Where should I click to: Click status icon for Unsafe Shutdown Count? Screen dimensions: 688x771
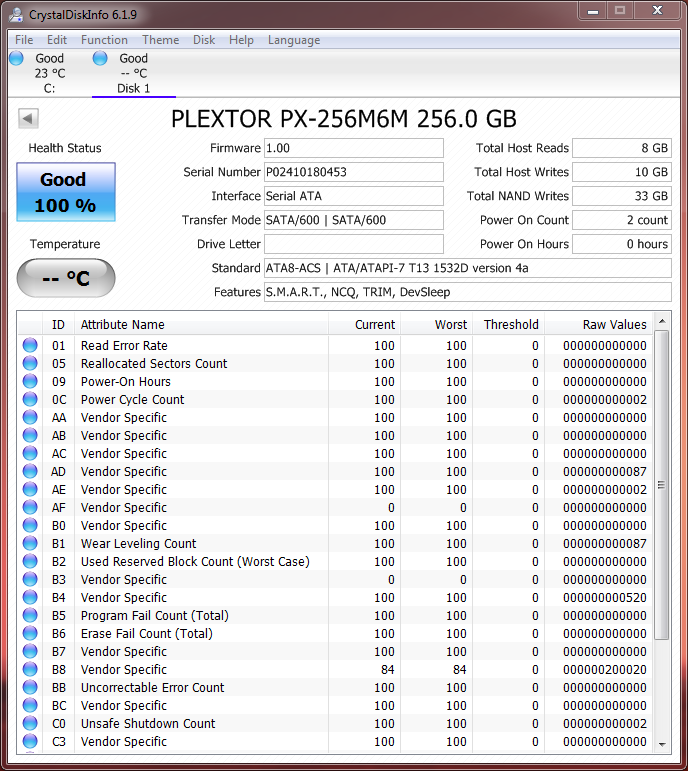30,724
